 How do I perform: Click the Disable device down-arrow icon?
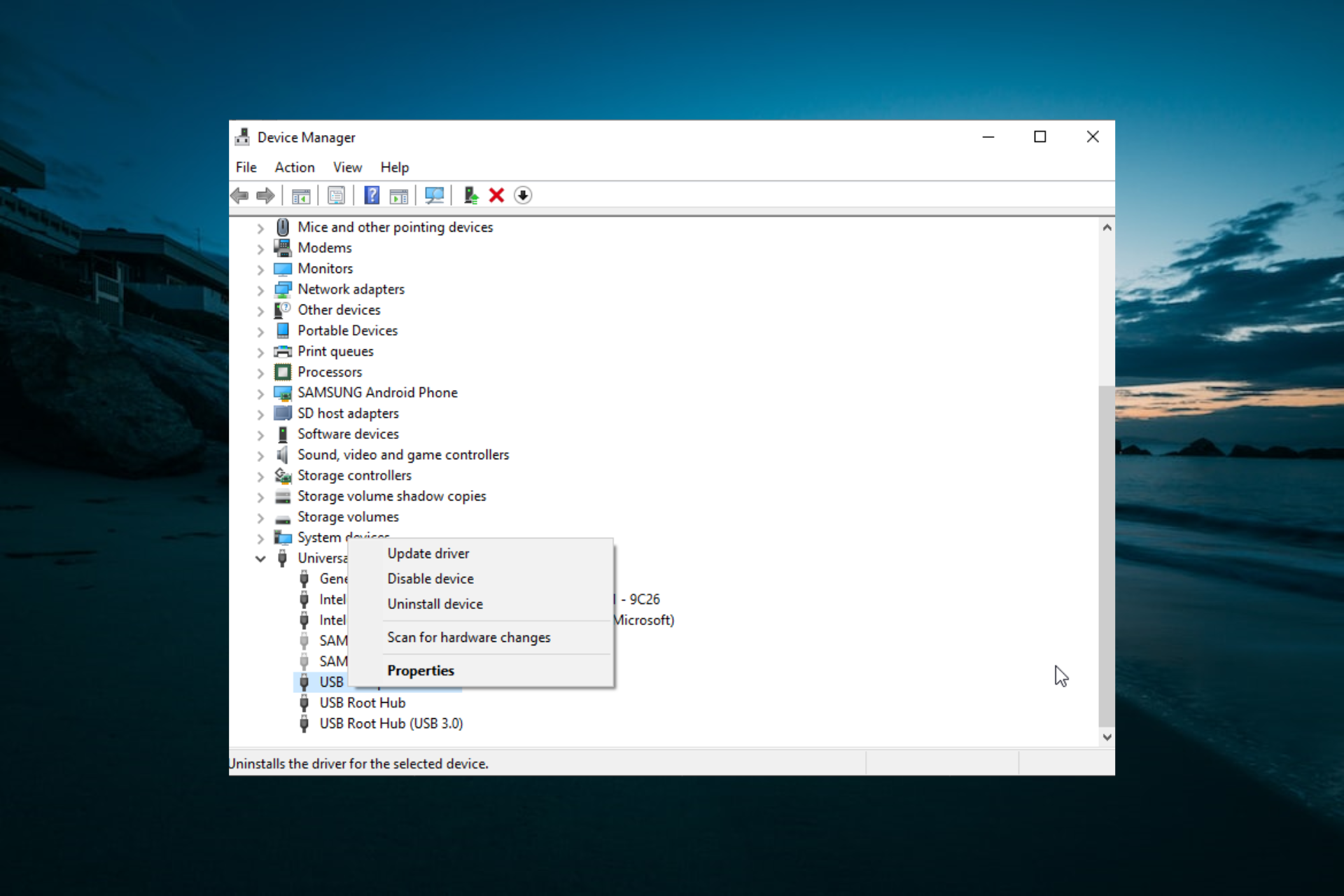coord(523,195)
